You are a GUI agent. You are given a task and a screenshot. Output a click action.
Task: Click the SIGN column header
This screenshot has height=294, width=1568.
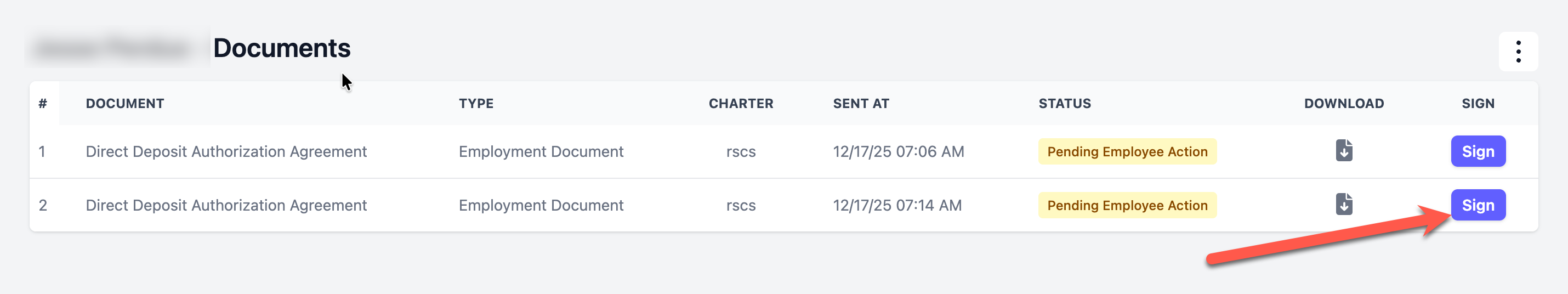1478,104
